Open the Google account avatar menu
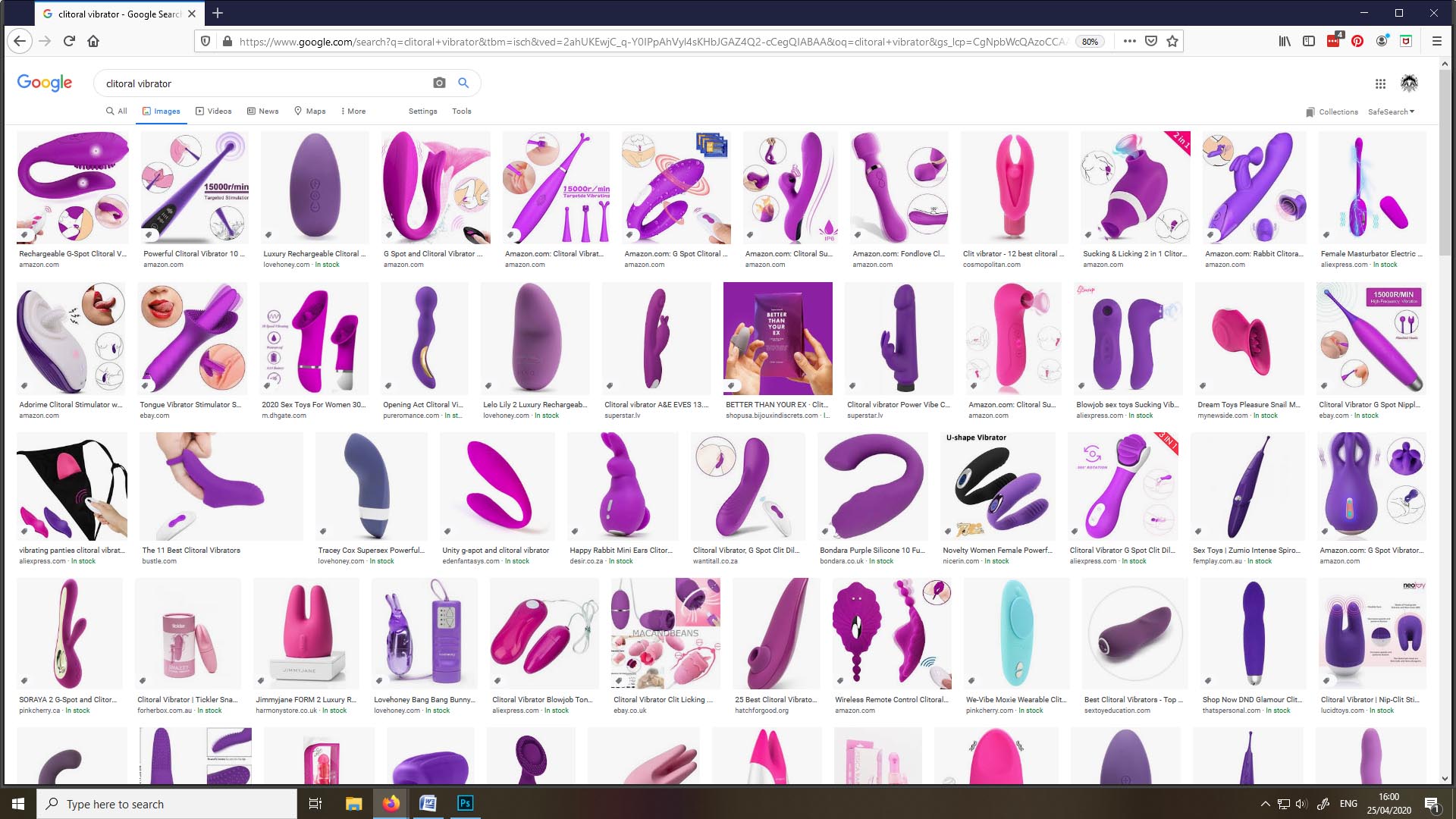This screenshot has width=1456, height=819. click(1409, 83)
